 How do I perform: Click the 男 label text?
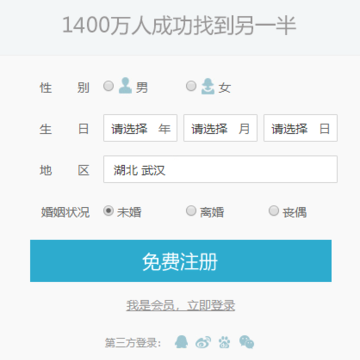[x=142, y=88]
